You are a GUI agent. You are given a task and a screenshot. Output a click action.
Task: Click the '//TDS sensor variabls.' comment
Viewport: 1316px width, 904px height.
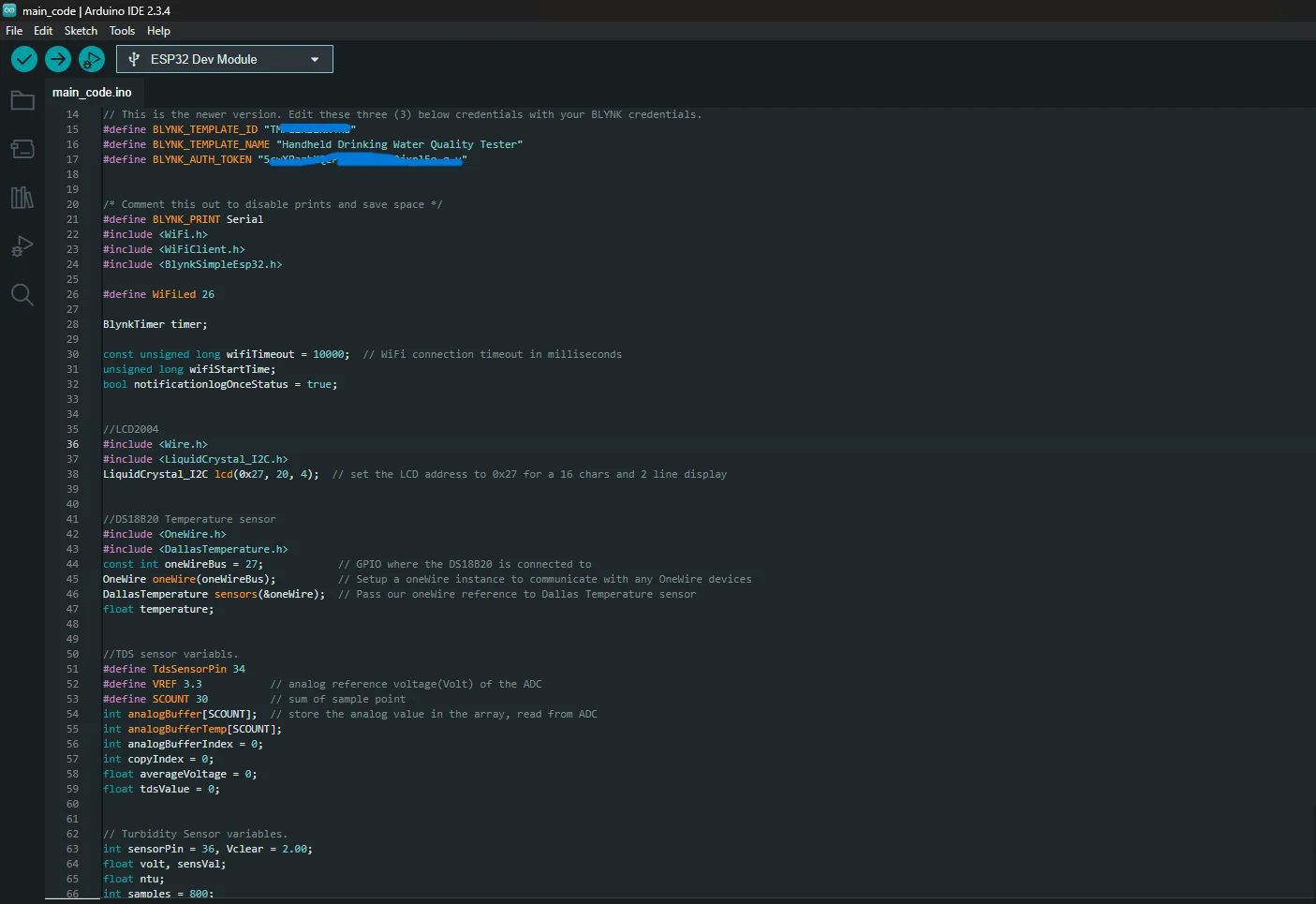[x=170, y=654]
